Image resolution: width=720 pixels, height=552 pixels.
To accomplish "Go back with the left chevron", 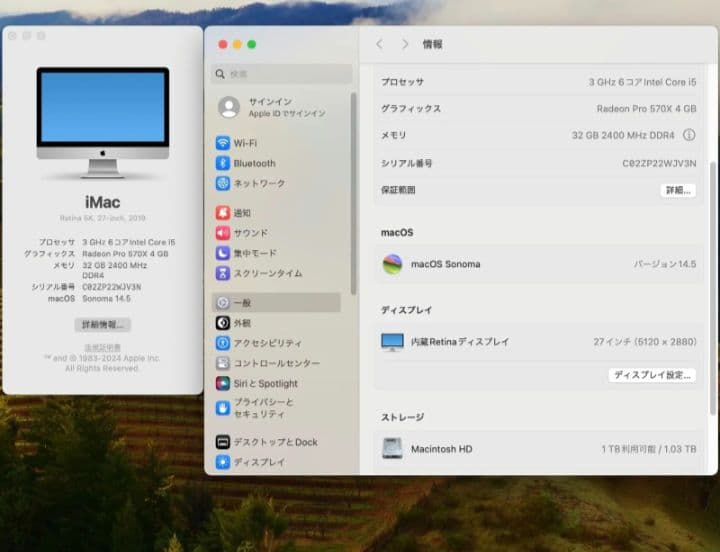I will point(379,44).
